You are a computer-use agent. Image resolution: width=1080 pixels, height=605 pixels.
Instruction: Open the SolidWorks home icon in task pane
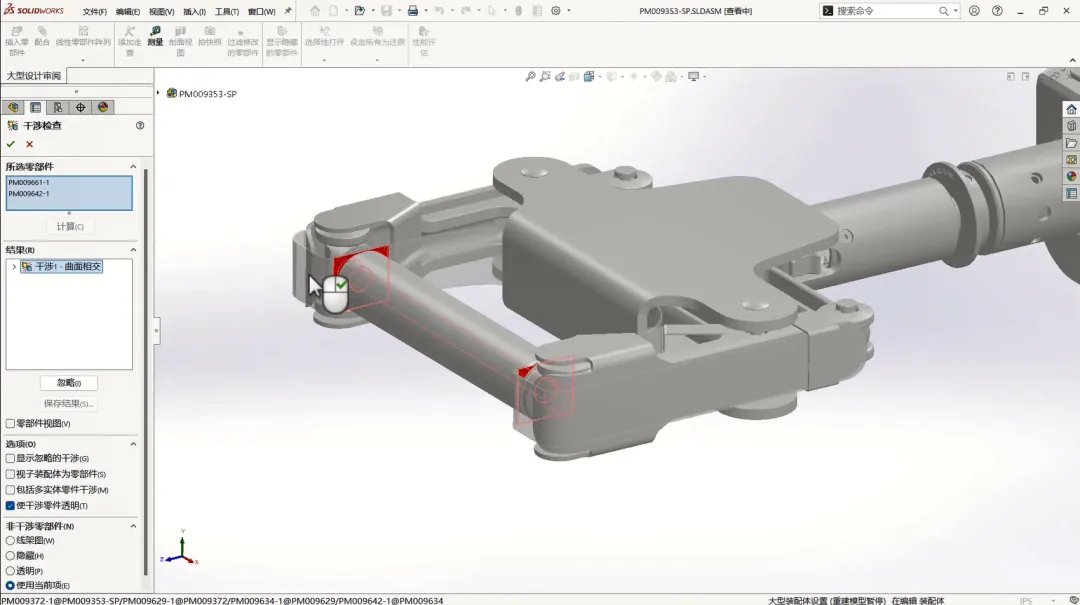point(1071,110)
